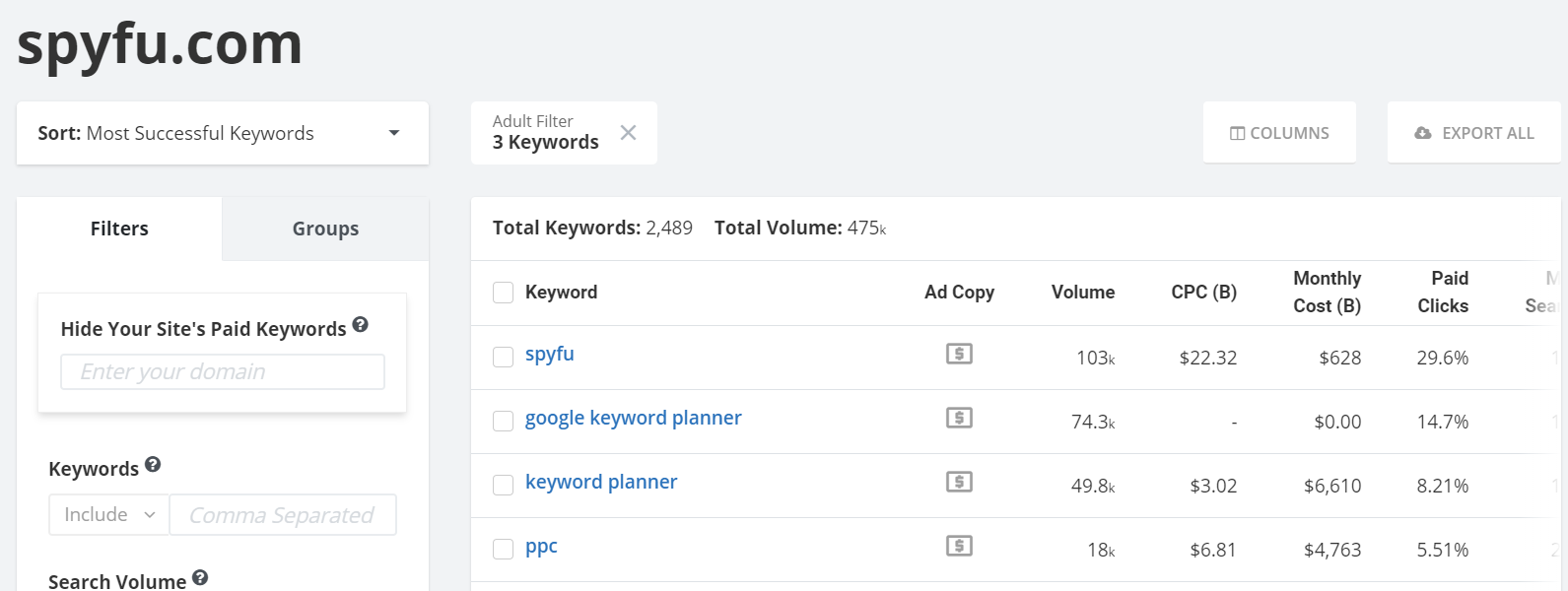Tick the ppc row checkbox
Screen dimensions: 1568x591
pos(503,549)
